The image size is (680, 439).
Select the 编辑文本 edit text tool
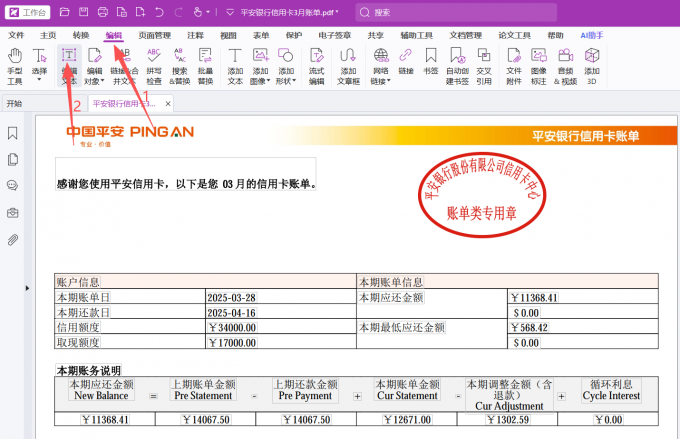coord(69,66)
